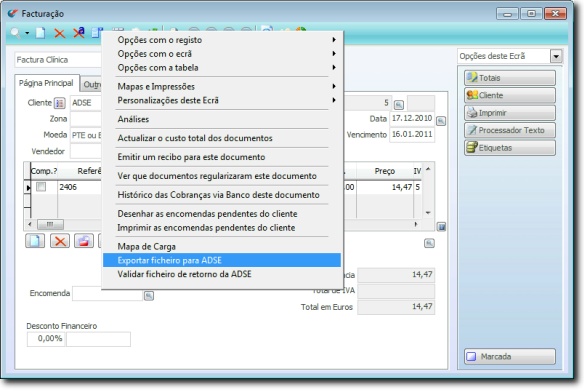The width and height of the screenshot is (584, 391).
Task: Open the 'Opções deste Ecrã' dropdown arrow
Action: pyautogui.click(x=556, y=57)
